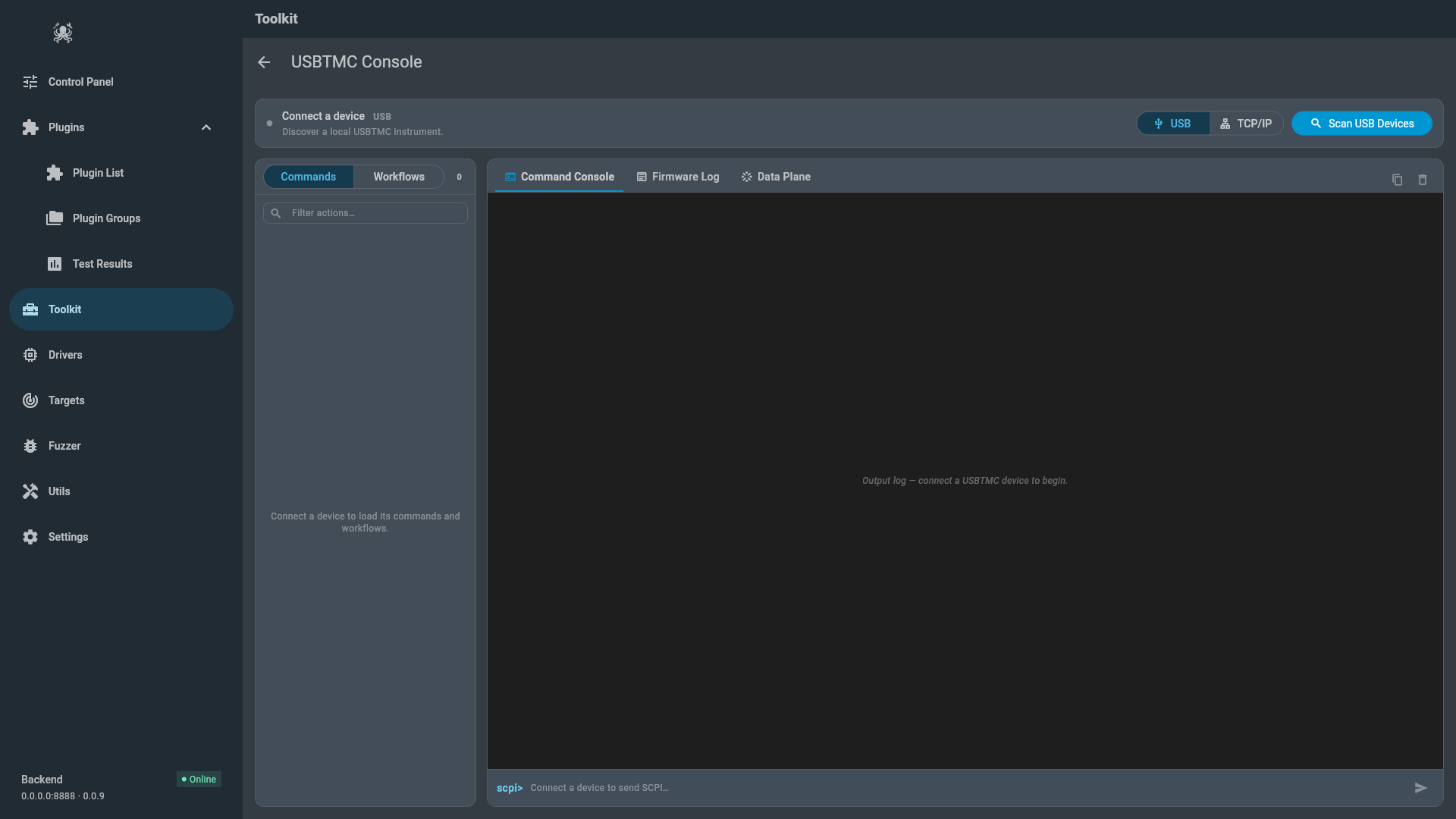Click the Toolkit toolbox icon
Viewport: 1456px width, 819px height.
coord(30,309)
